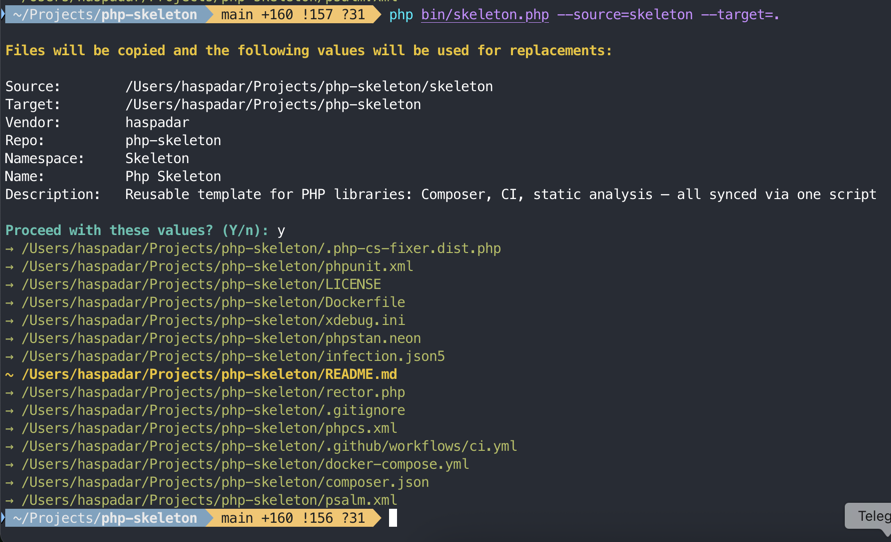
Task: Open the infection.json5 file path
Action: click(x=233, y=357)
